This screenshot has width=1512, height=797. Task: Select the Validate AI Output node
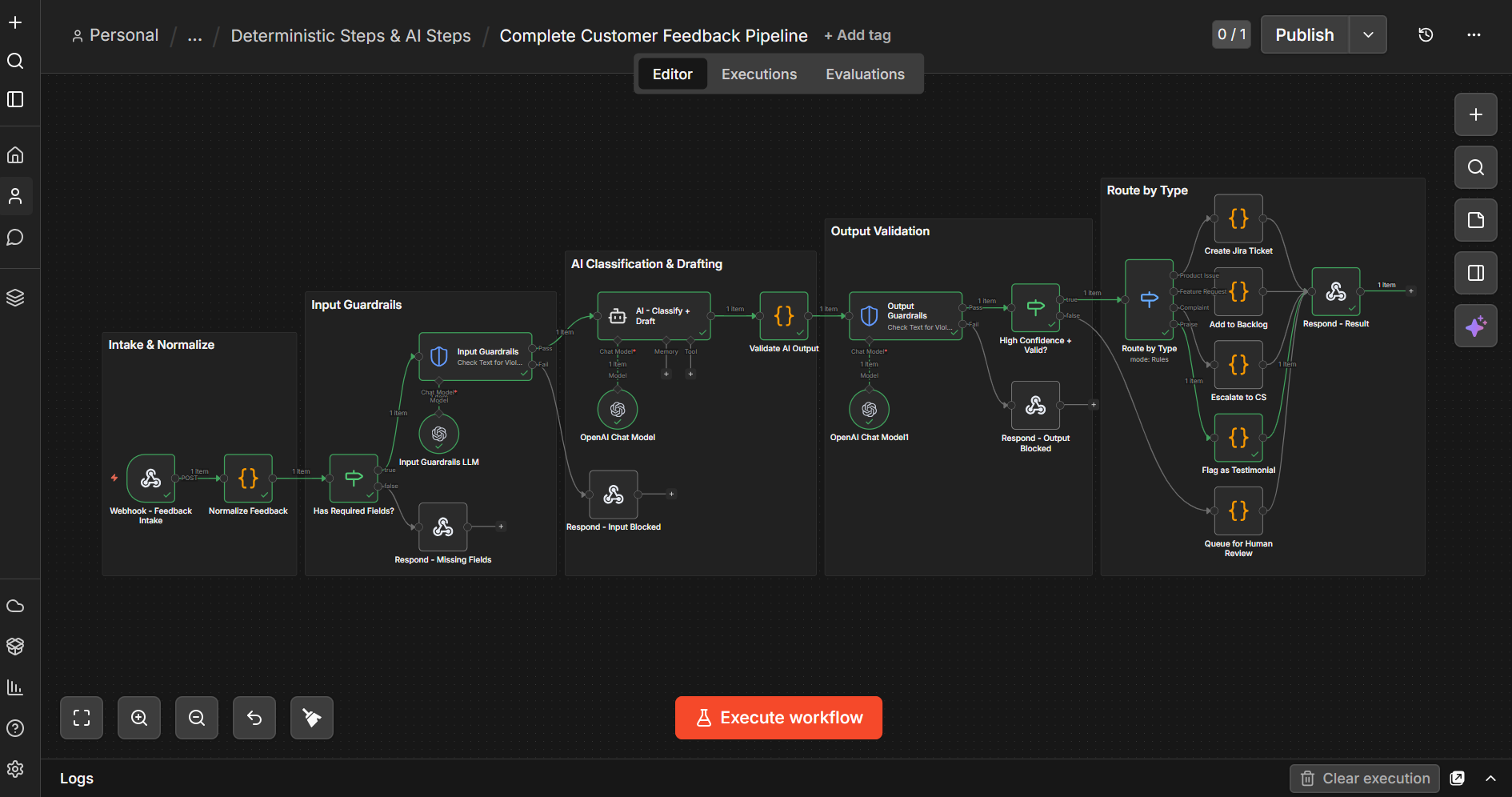point(784,316)
